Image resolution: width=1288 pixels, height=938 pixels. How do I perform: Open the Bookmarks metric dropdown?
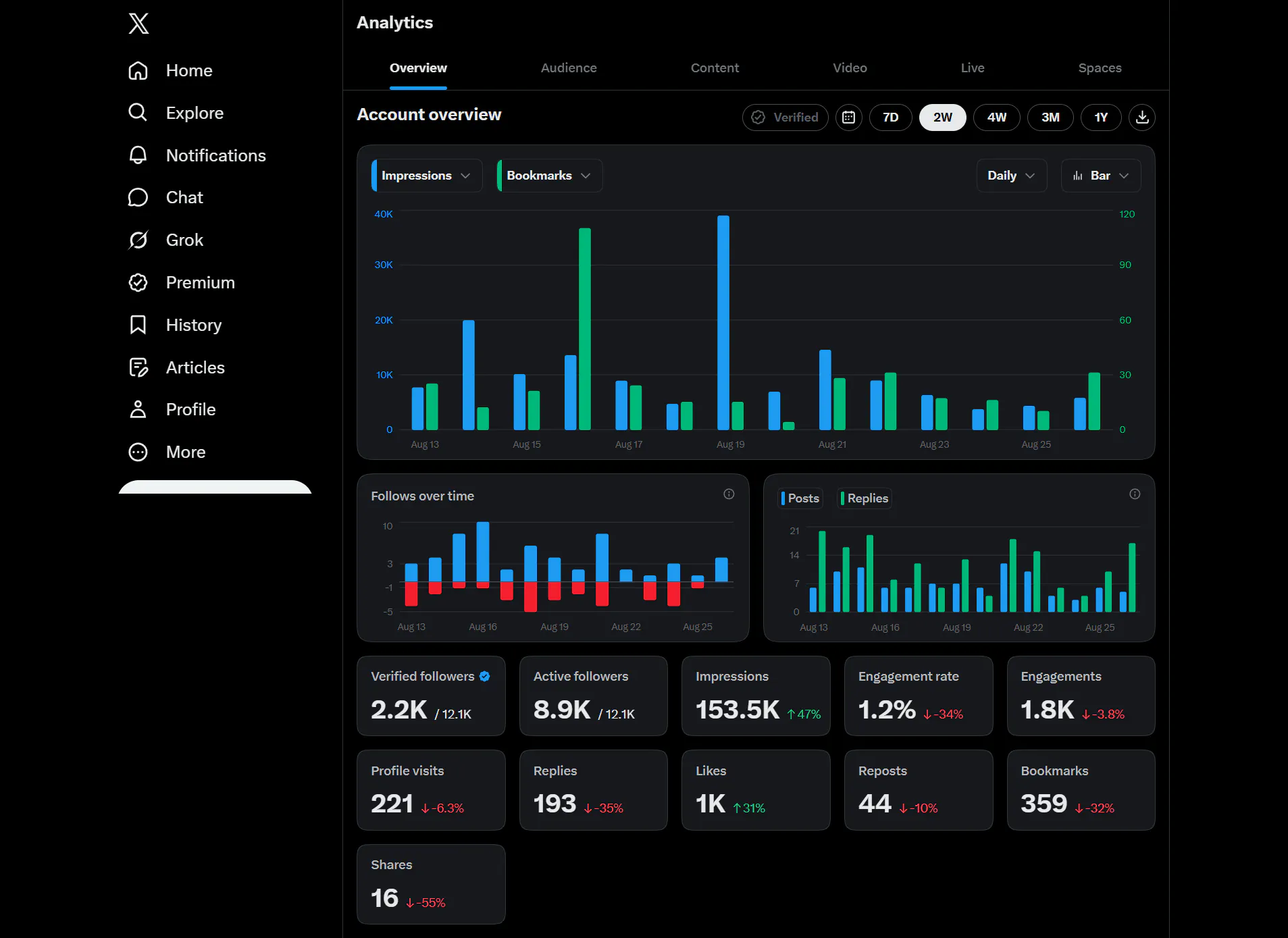pos(550,176)
